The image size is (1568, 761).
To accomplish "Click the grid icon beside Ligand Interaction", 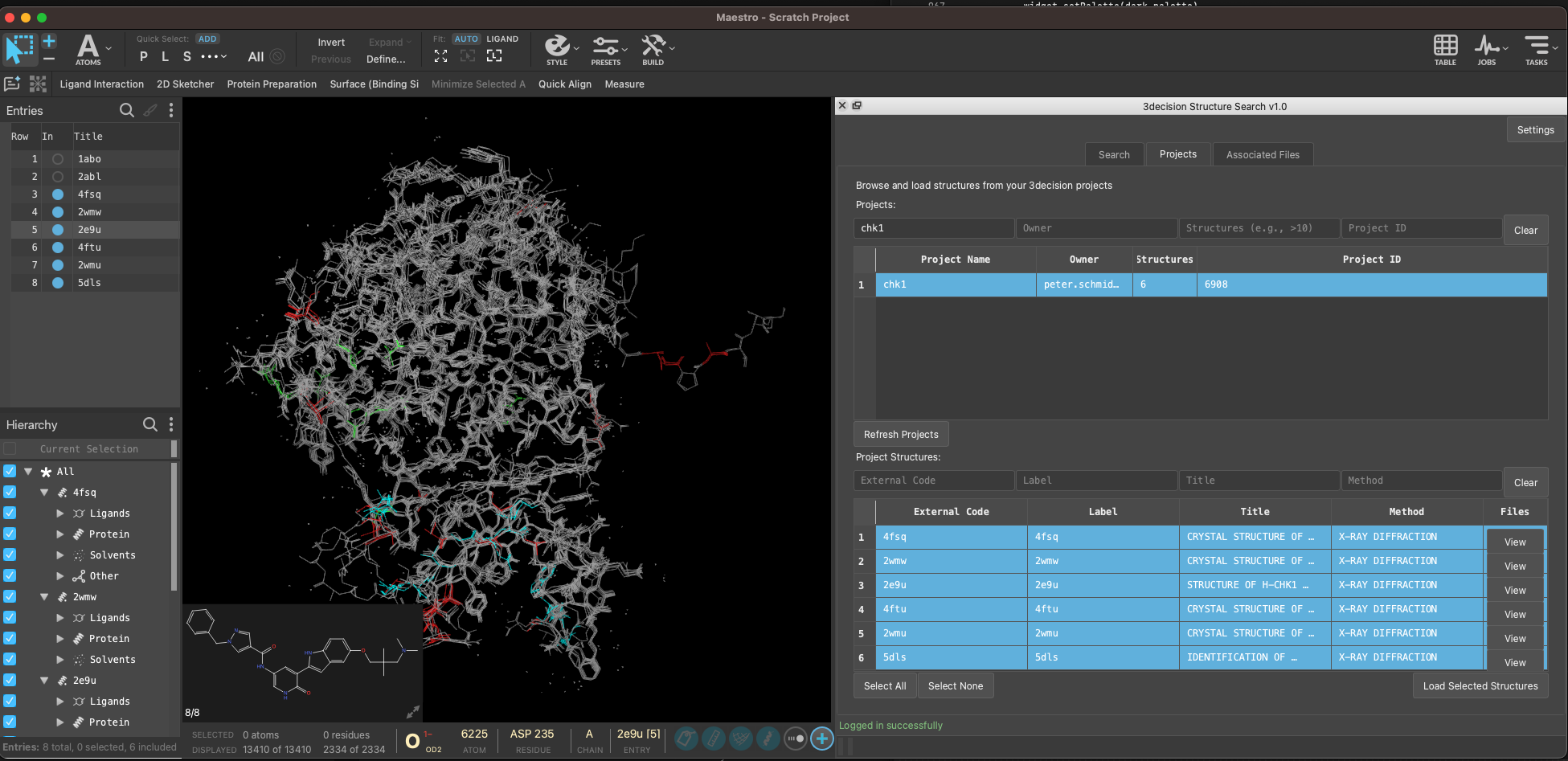I will (x=38, y=84).
